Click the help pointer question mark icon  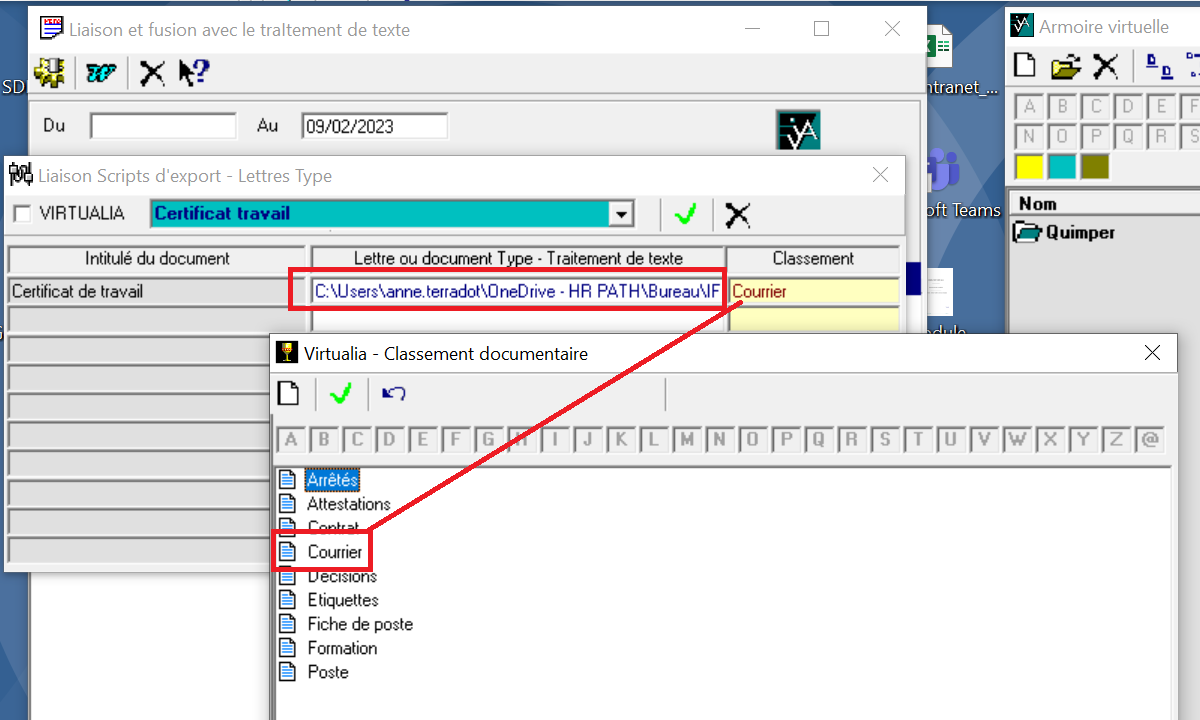coord(193,72)
